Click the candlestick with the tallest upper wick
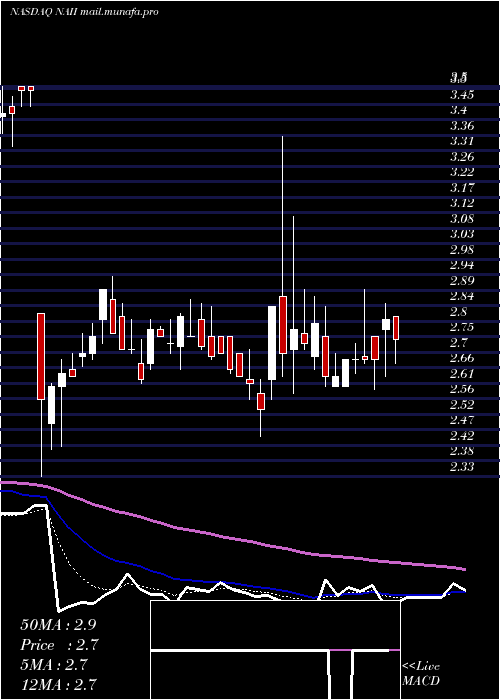Image resolution: width=500 pixels, height=700 pixels. click(x=283, y=257)
